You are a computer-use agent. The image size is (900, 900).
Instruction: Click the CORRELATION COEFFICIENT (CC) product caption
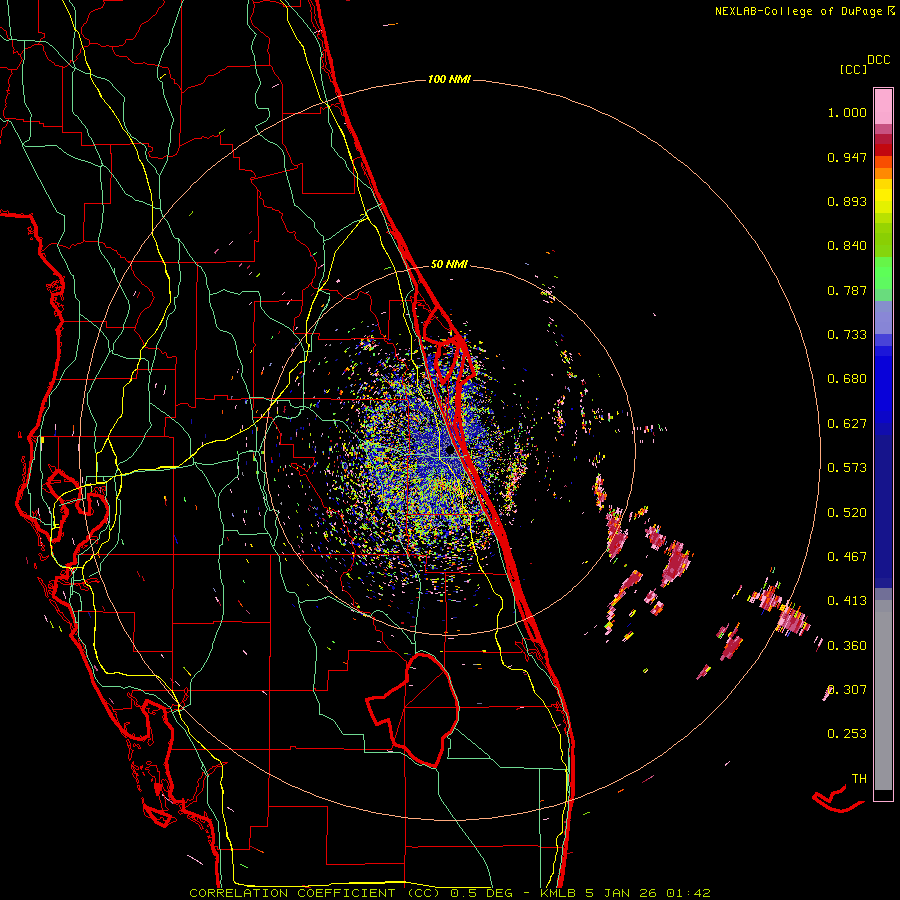coord(315,893)
